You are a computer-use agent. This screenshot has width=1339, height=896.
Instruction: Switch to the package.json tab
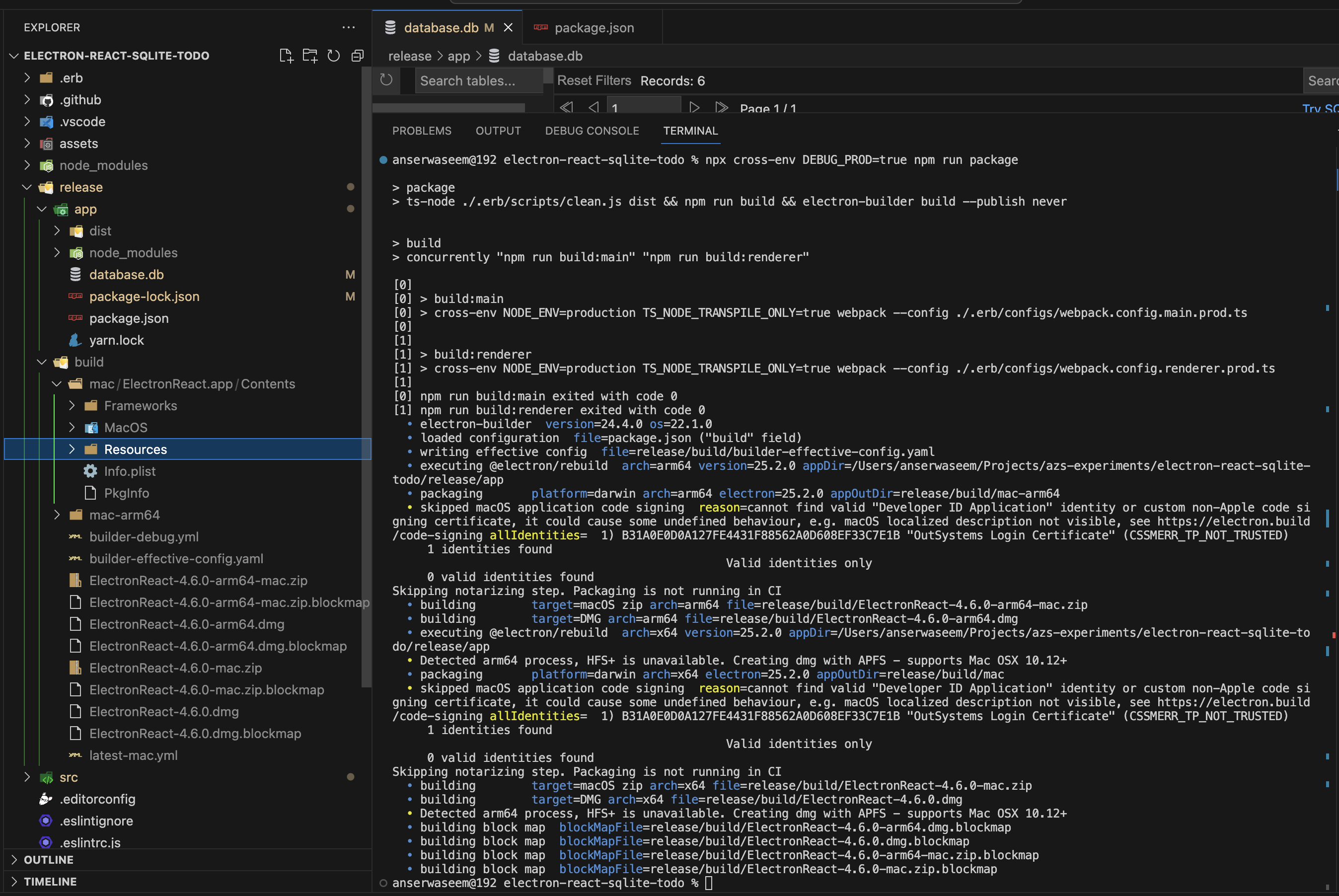tap(594, 27)
